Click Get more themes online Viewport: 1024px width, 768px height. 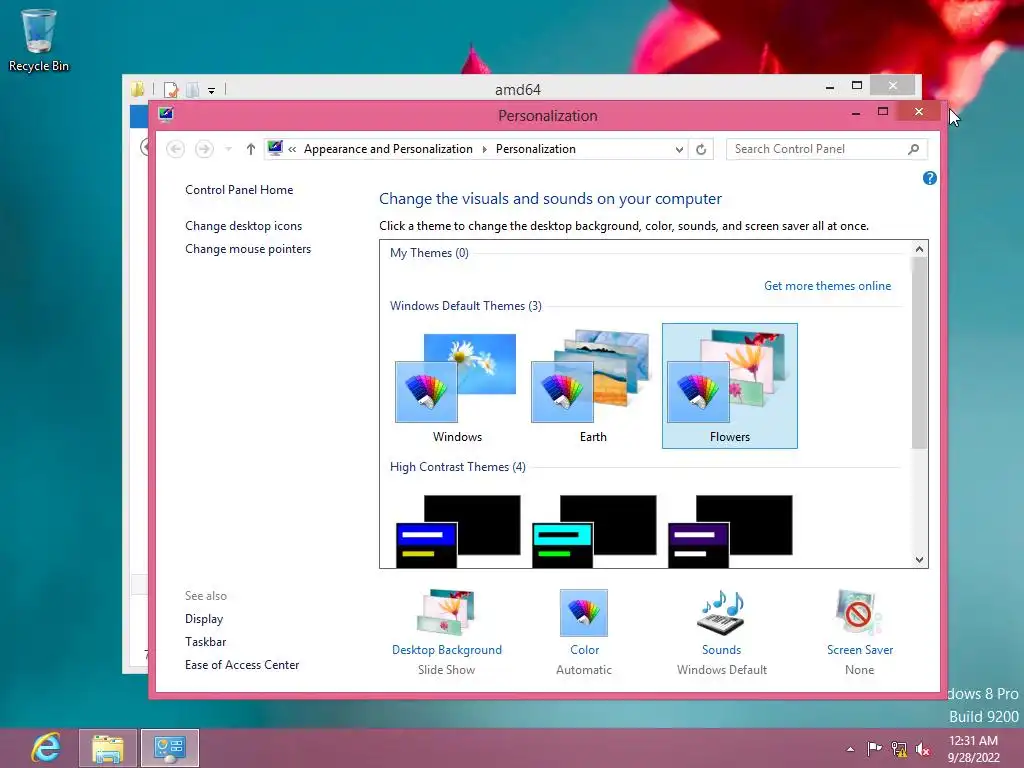tap(827, 286)
